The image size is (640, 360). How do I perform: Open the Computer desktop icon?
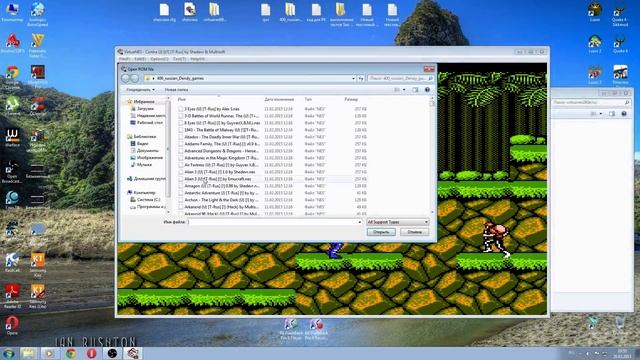(x=12, y=12)
